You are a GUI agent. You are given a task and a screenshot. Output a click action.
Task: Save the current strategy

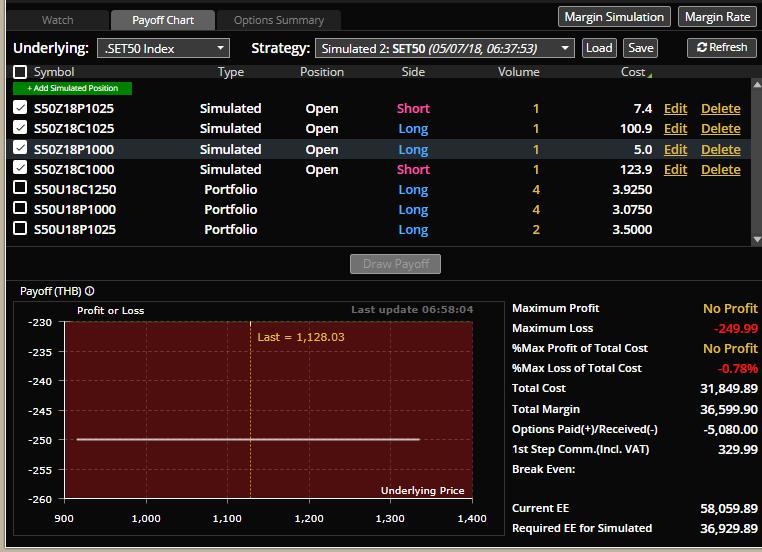(x=641, y=48)
